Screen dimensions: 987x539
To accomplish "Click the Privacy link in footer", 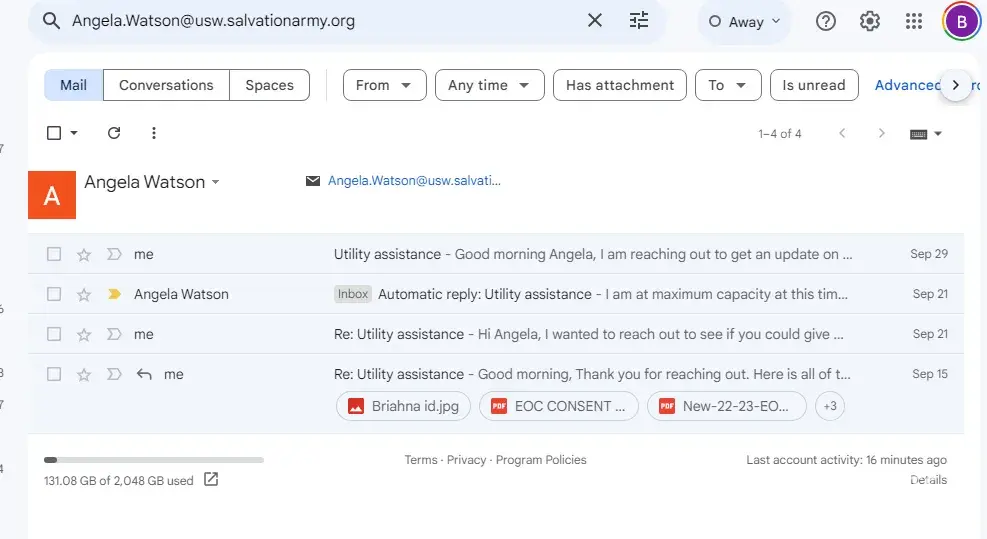I will (x=466, y=460).
